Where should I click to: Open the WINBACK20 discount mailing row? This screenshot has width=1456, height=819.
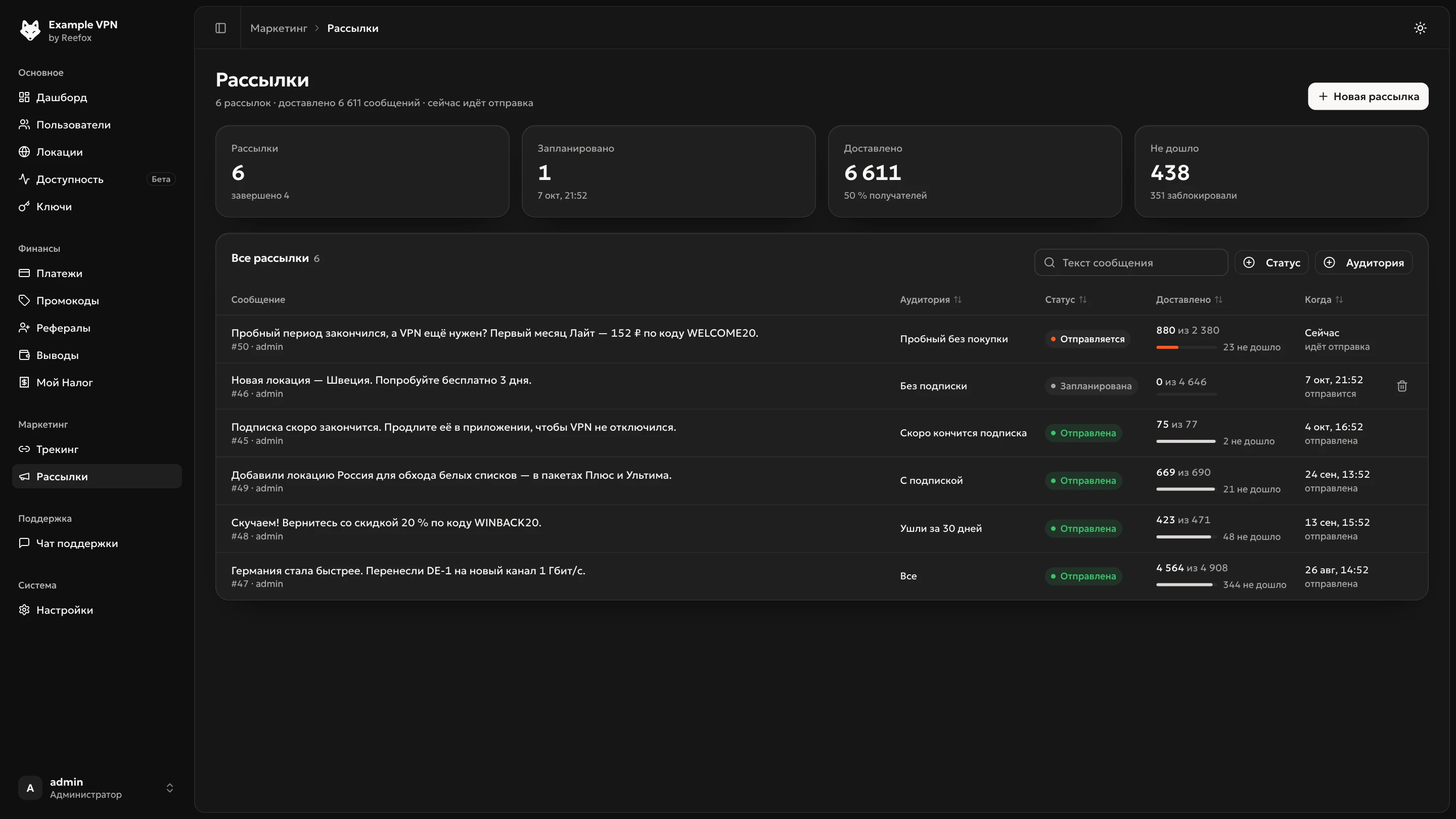point(821,528)
